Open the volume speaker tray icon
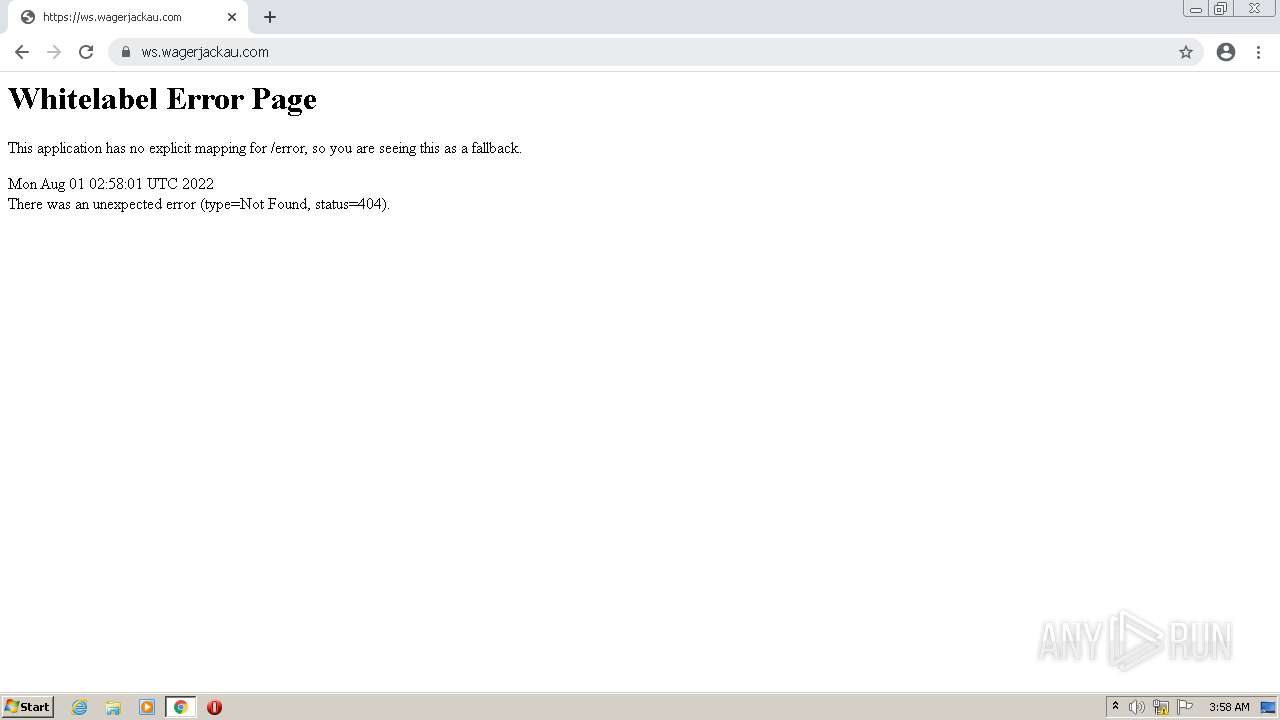Viewport: 1280px width, 720px height. pos(1137,707)
